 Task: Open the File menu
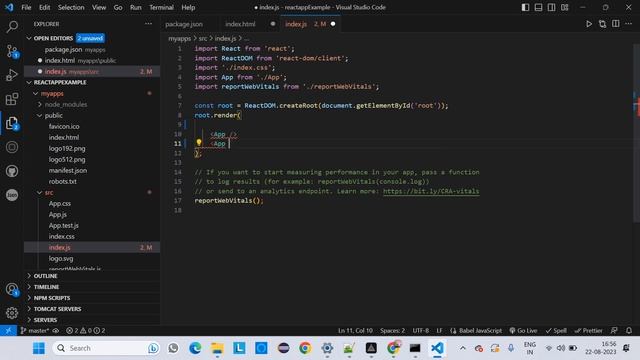point(26,7)
